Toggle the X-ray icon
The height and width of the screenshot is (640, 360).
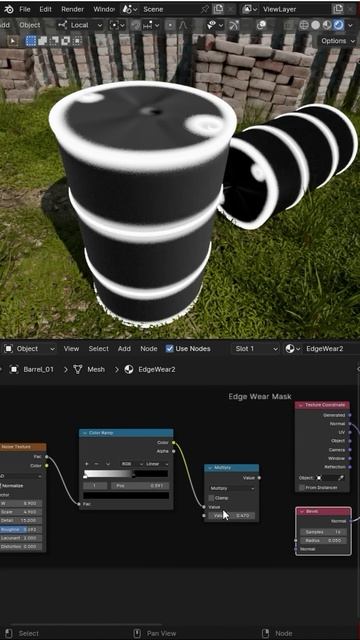[x=289, y=25]
